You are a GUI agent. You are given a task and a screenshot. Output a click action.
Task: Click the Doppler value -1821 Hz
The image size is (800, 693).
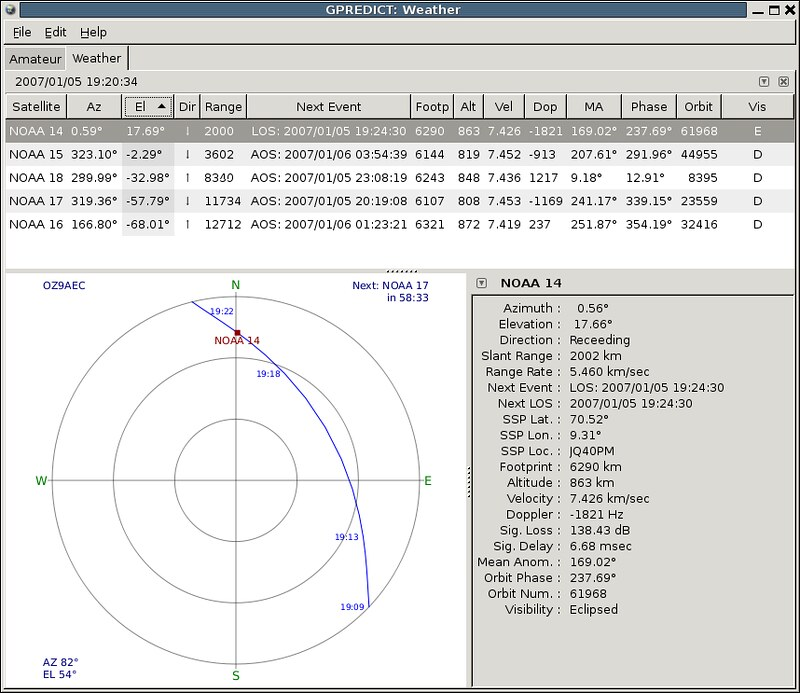click(596, 514)
